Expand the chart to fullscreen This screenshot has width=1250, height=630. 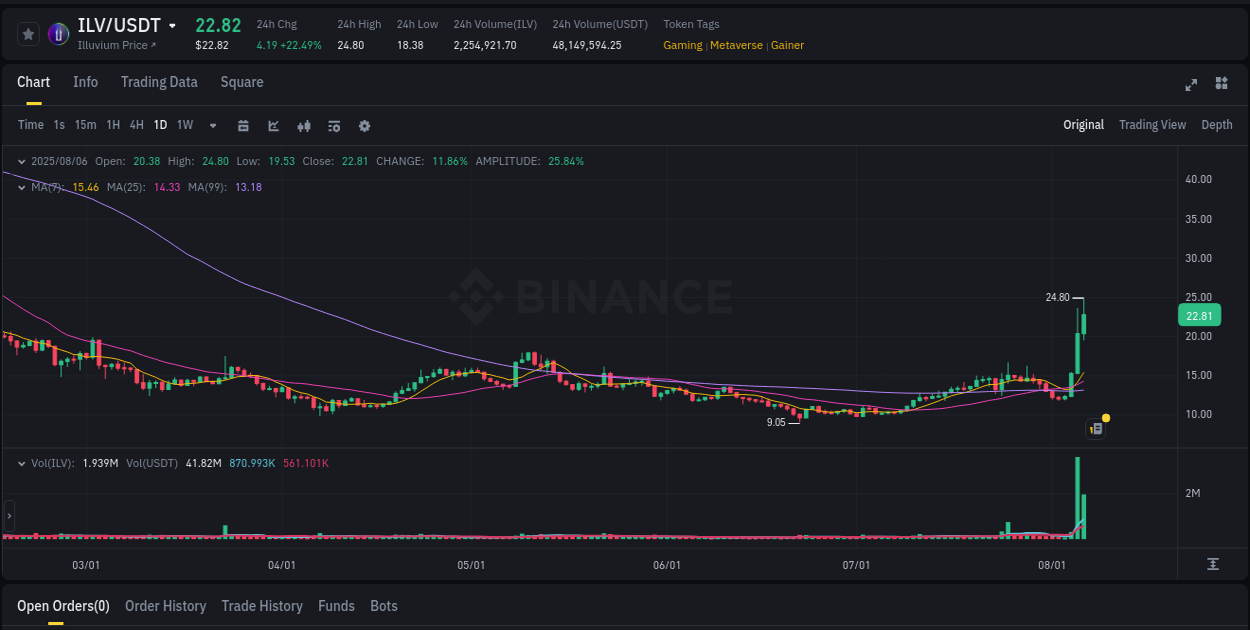[1191, 85]
